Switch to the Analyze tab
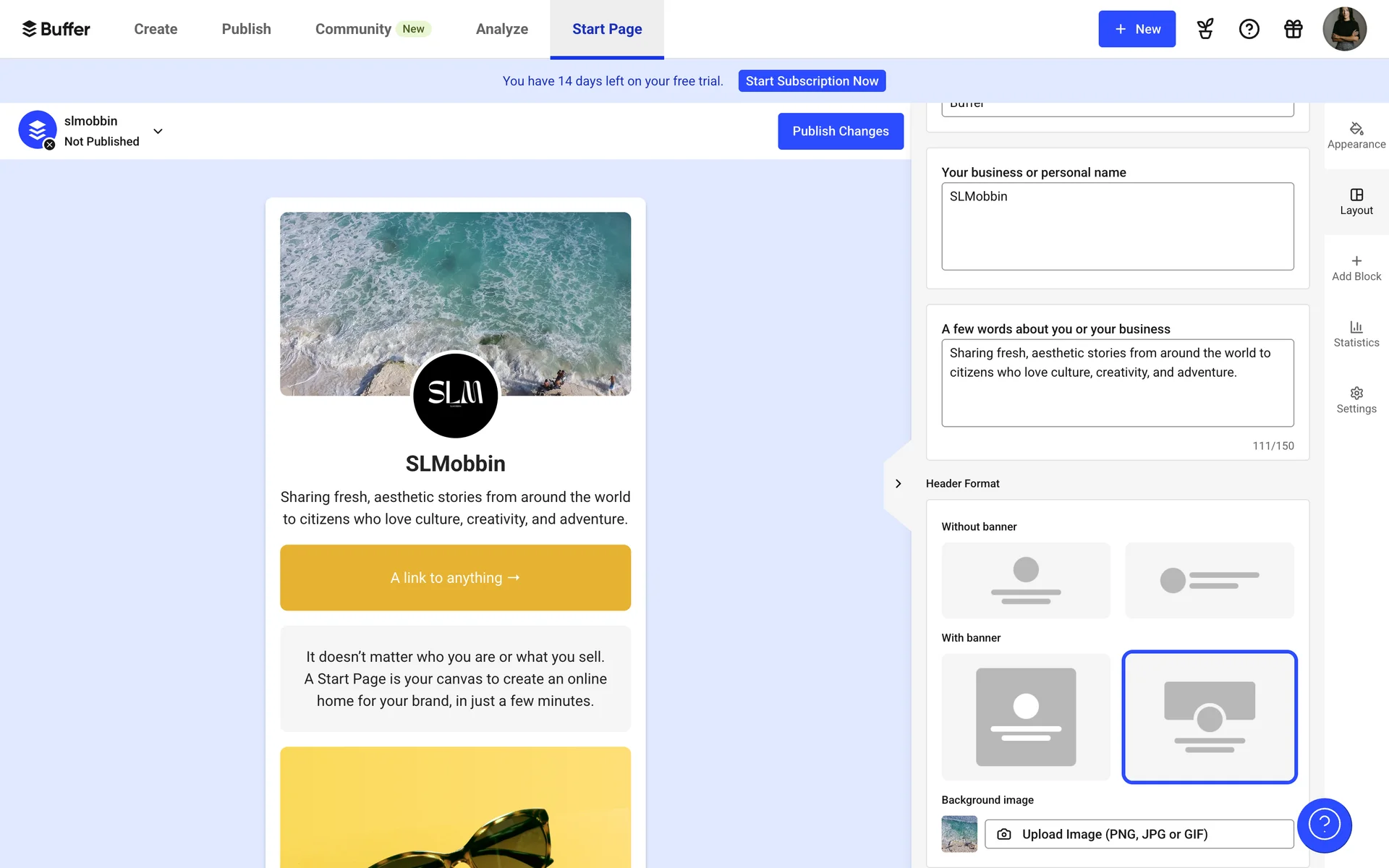1389x868 pixels. [x=501, y=29]
